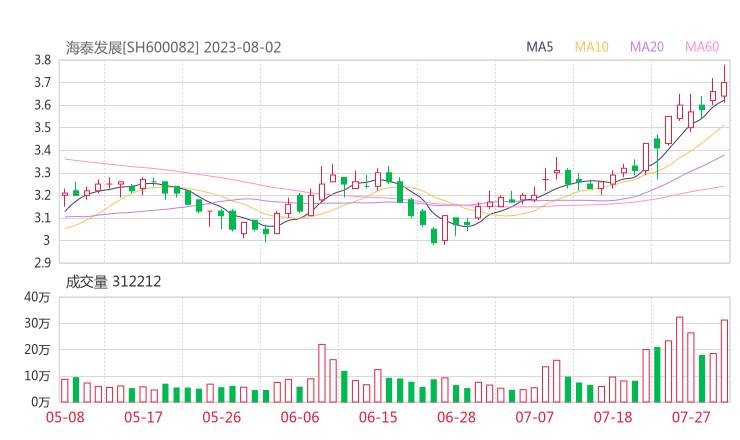Click the rightmost red volume bar
The image size is (740, 440).
pos(724,361)
